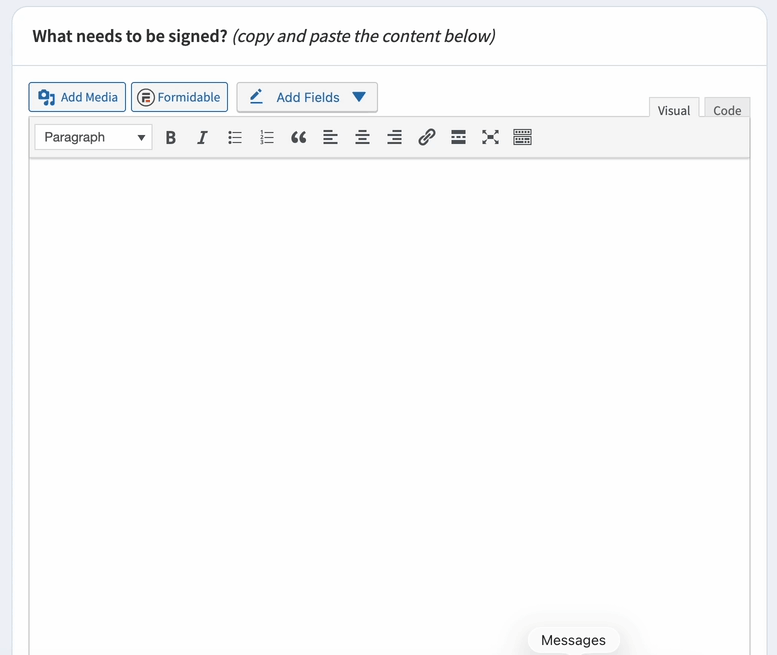
Task: Switch to the Visual tab
Action: click(x=674, y=110)
